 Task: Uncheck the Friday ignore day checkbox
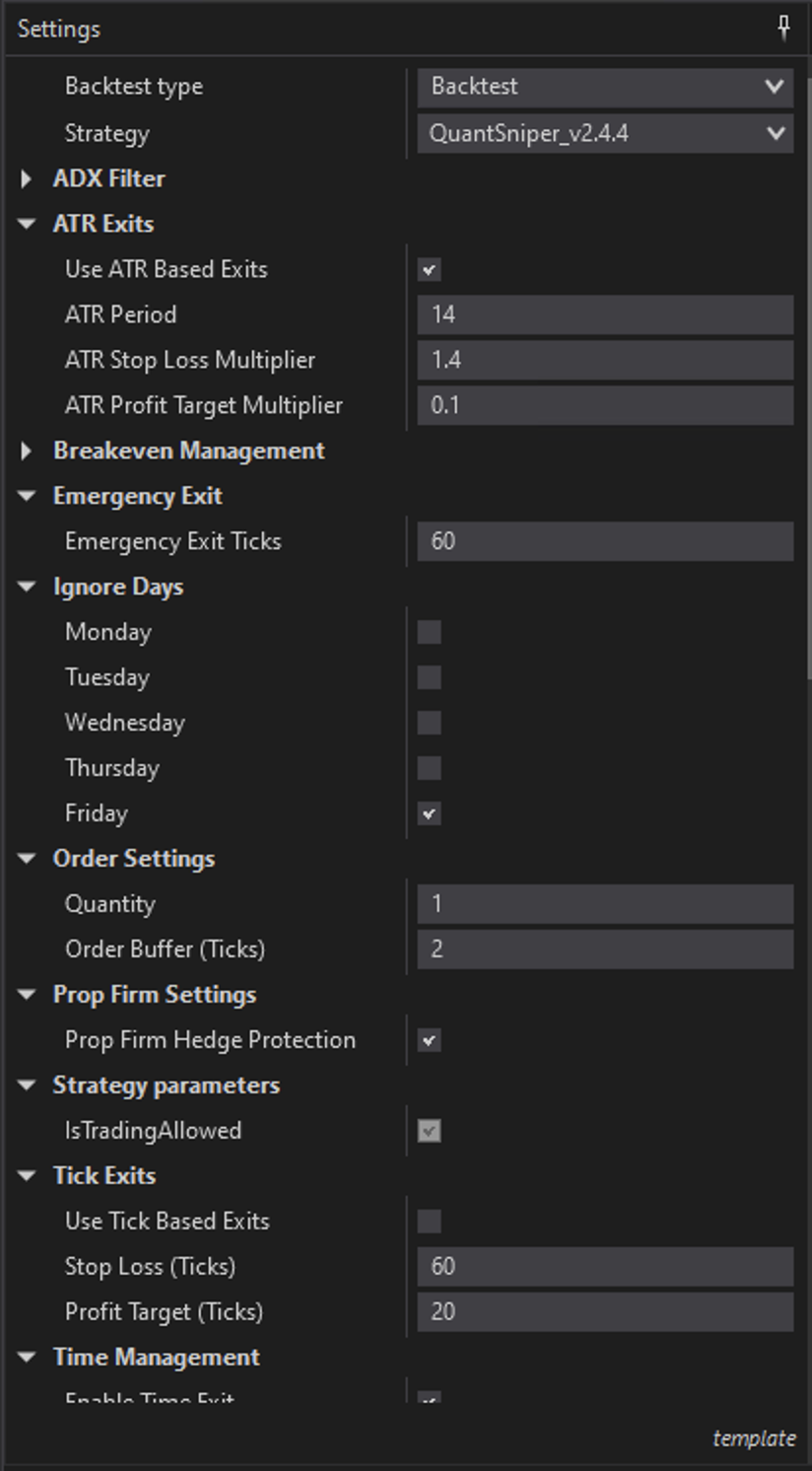point(429,814)
